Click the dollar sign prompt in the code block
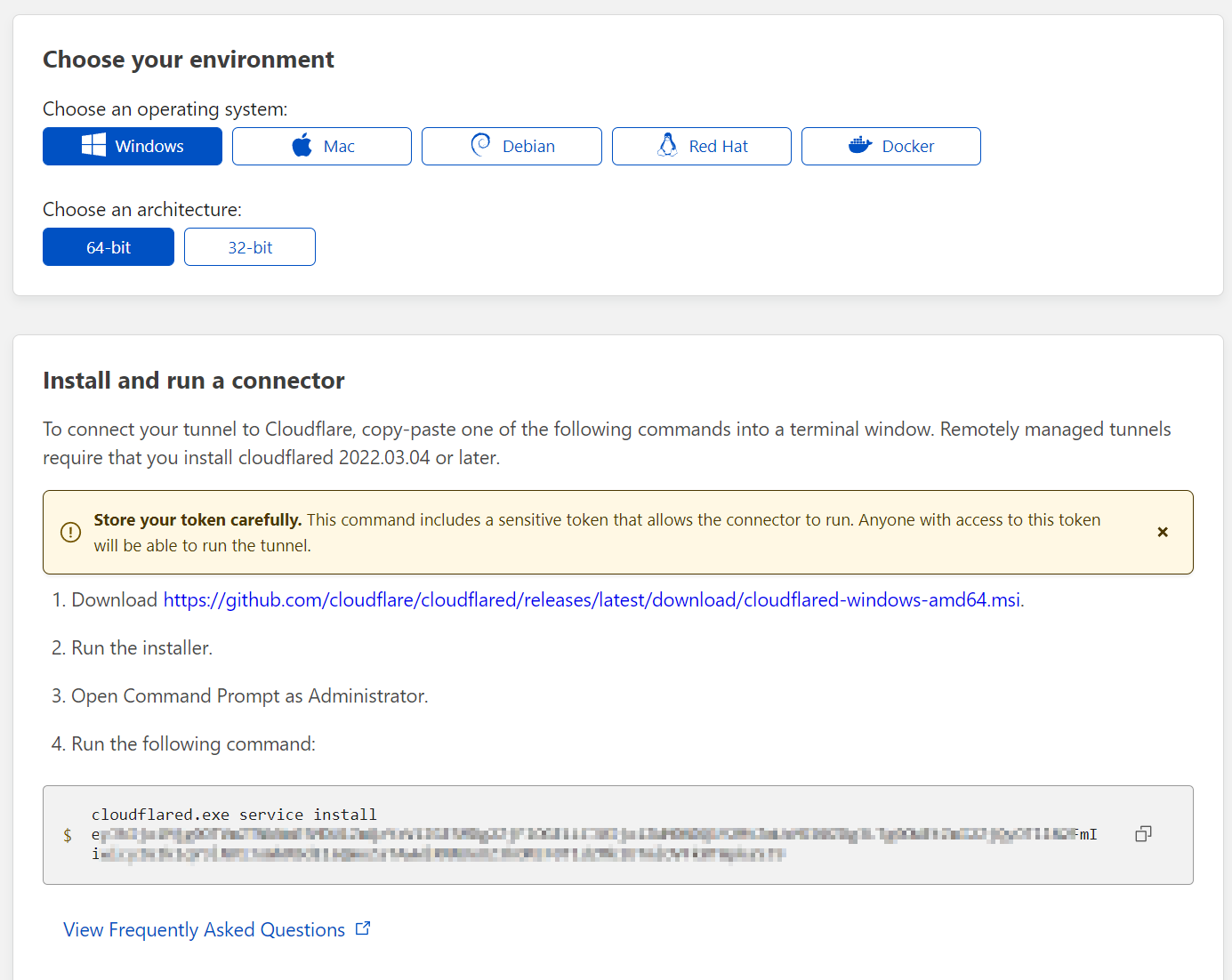 [x=68, y=834]
